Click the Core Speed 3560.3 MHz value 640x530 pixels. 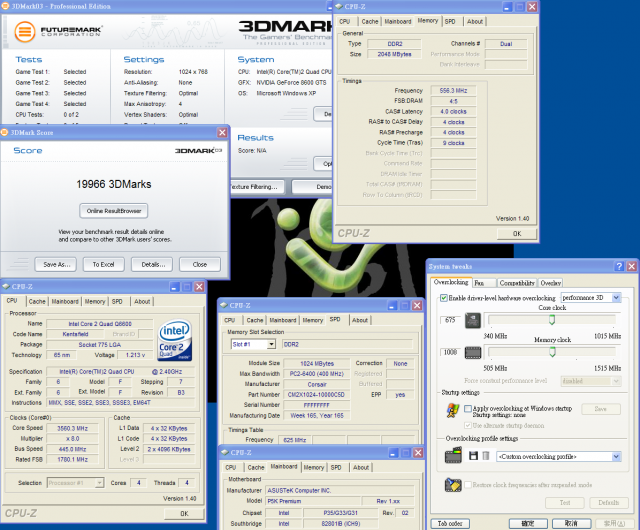(72, 428)
